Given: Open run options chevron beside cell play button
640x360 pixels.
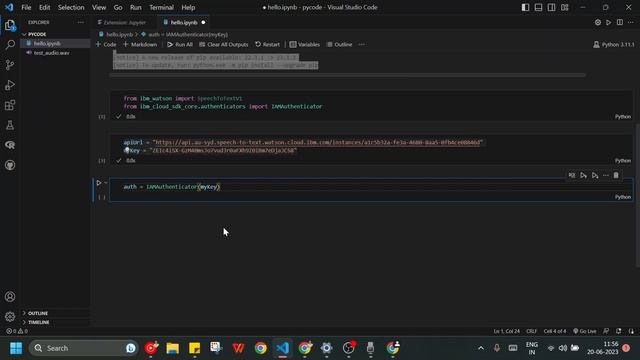Looking at the screenshot, I should click(x=106, y=183).
